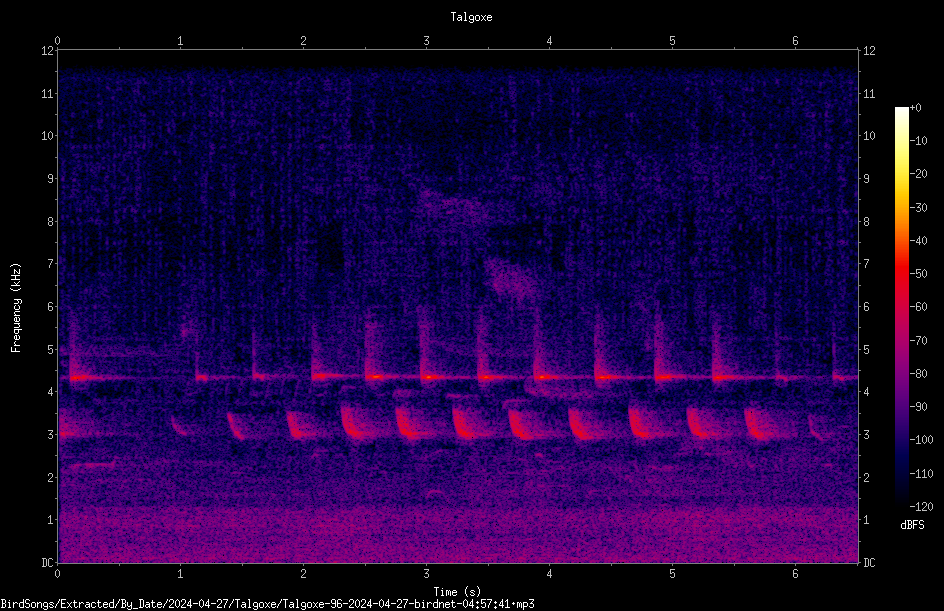944x611 pixels.
Task: Click the 12 kHz label on left axis
Action: (48, 51)
